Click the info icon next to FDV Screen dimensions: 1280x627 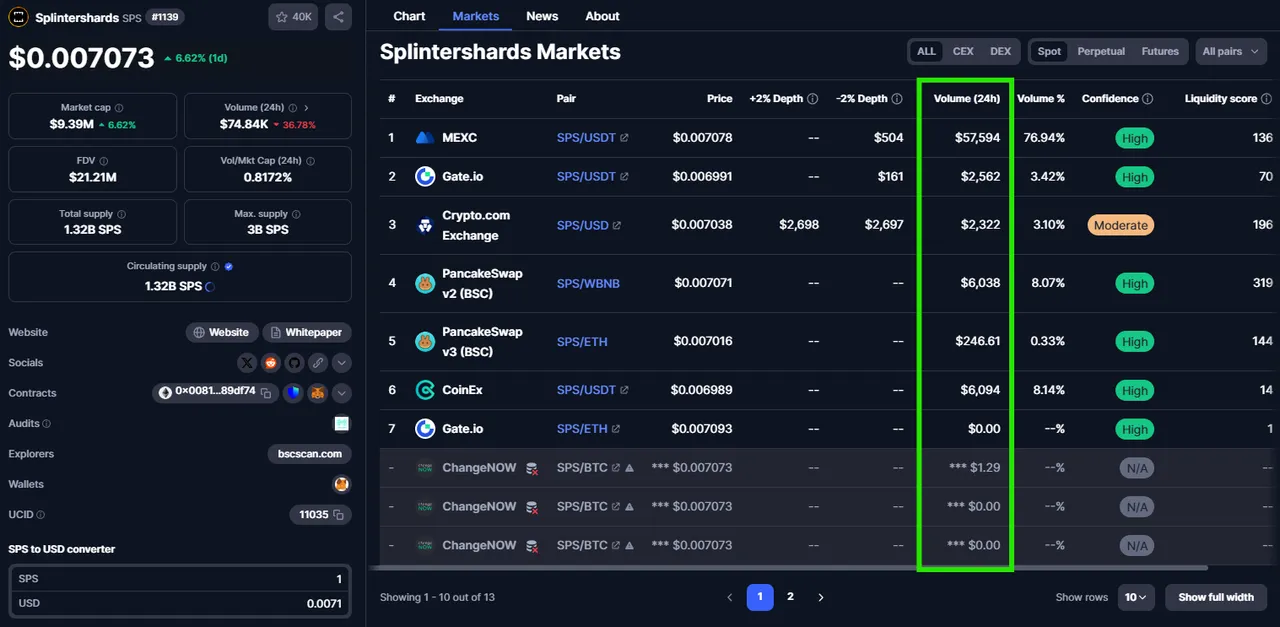(104, 161)
